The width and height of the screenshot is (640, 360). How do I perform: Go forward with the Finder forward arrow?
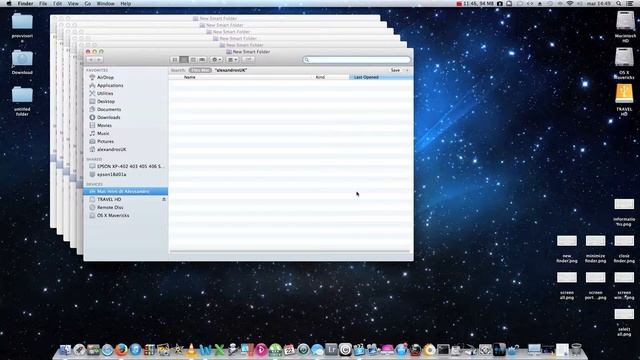(99, 60)
